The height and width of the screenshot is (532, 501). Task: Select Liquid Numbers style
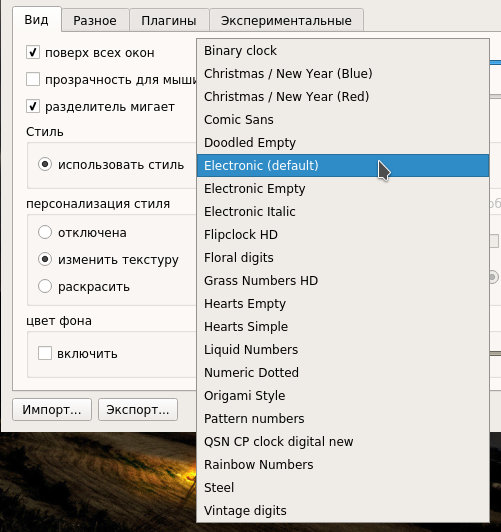pyautogui.click(x=343, y=350)
